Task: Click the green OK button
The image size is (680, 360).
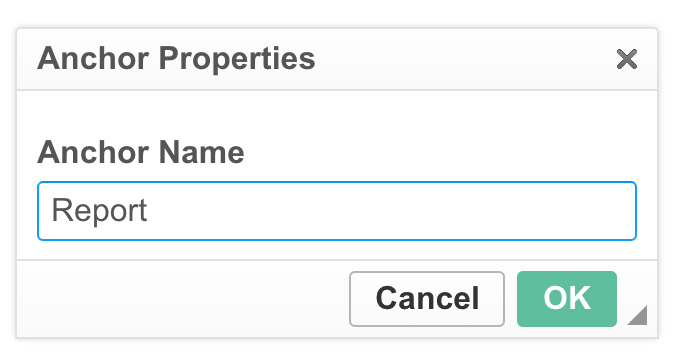Action: pyautogui.click(x=567, y=299)
